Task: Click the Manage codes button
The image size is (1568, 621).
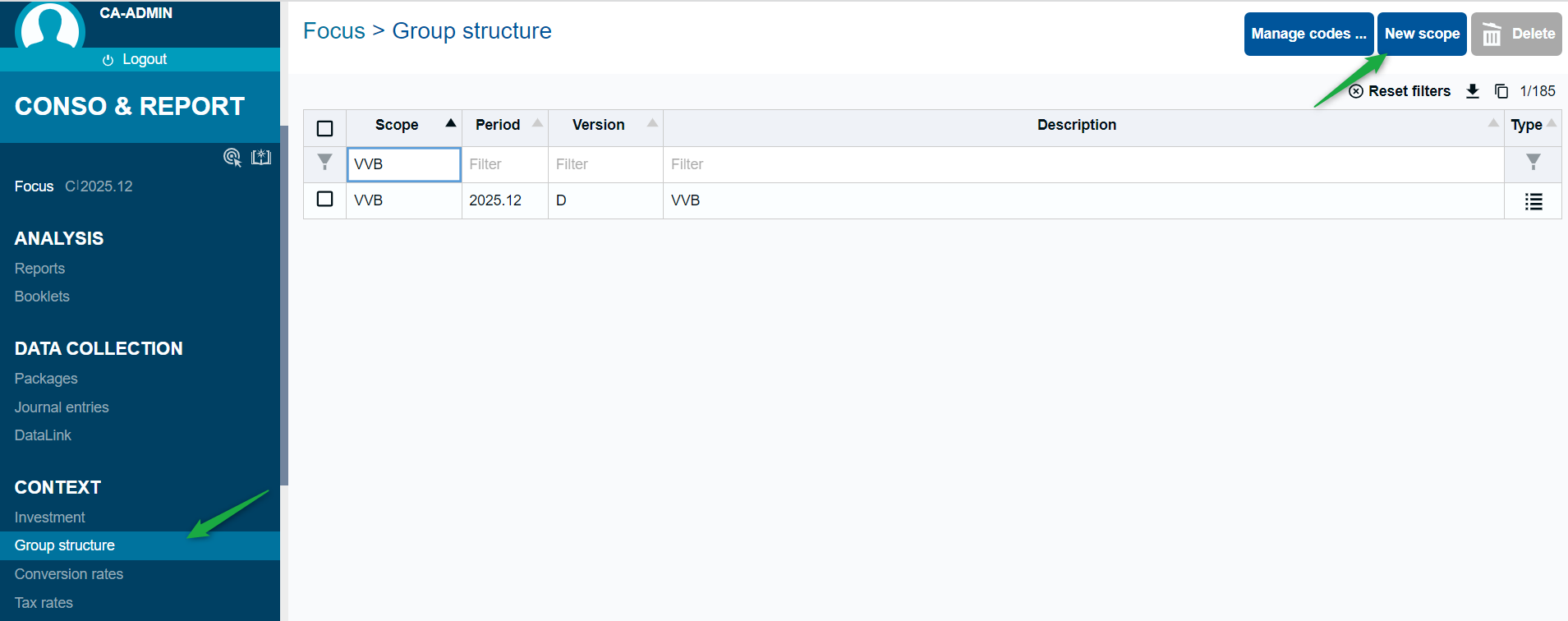Action: coord(1308,34)
